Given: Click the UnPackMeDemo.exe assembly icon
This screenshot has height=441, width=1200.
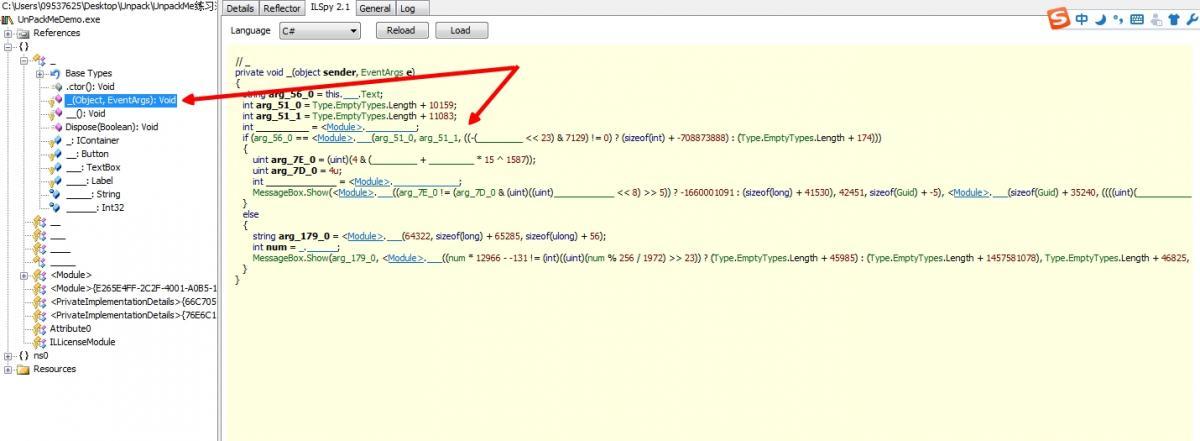Looking at the screenshot, I should pyautogui.click(x=8, y=19).
